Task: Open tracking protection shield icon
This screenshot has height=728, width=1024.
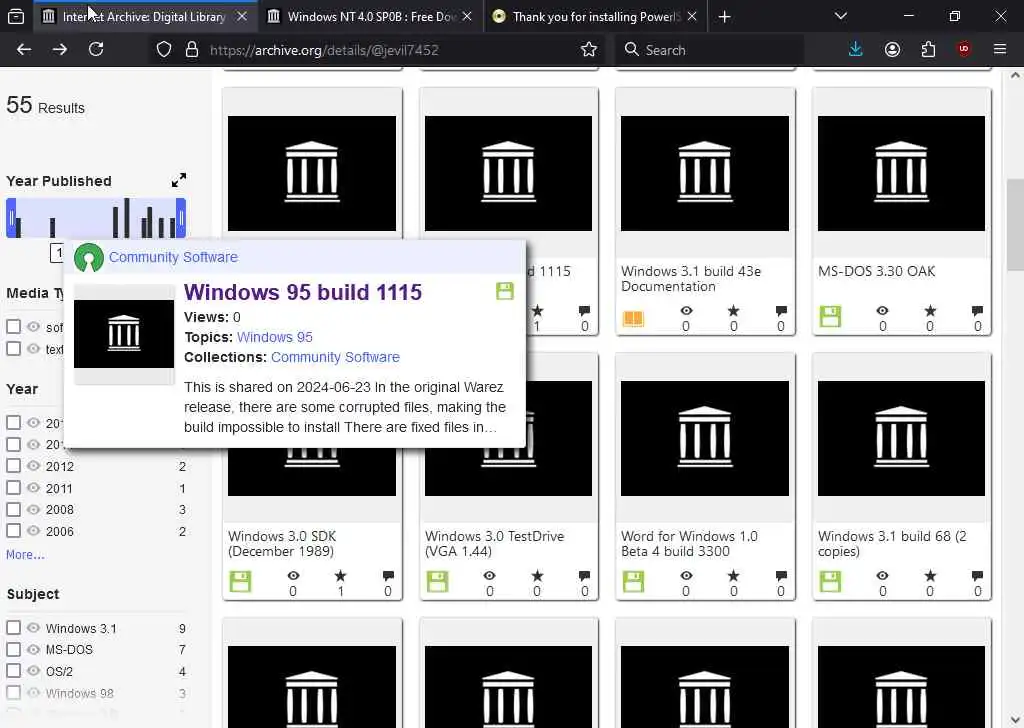Action: click(164, 50)
